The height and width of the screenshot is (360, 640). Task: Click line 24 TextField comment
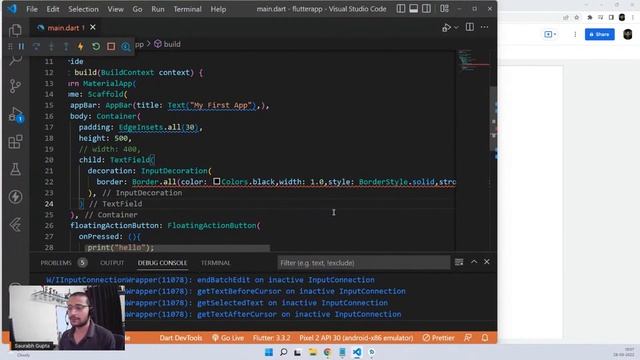click(x=116, y=204)
